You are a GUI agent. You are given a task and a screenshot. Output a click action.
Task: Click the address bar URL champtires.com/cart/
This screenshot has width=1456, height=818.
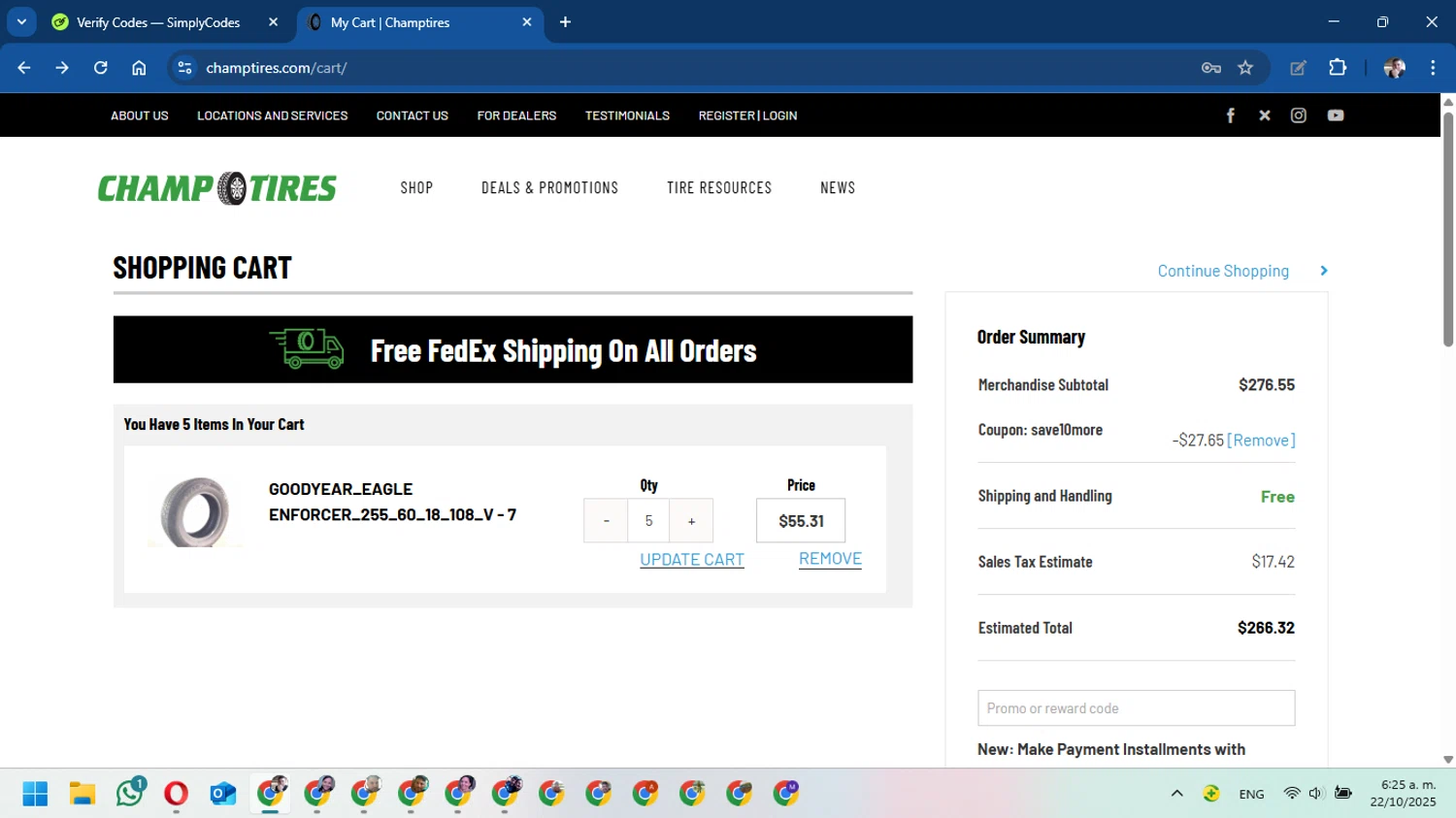coord(277,68)
